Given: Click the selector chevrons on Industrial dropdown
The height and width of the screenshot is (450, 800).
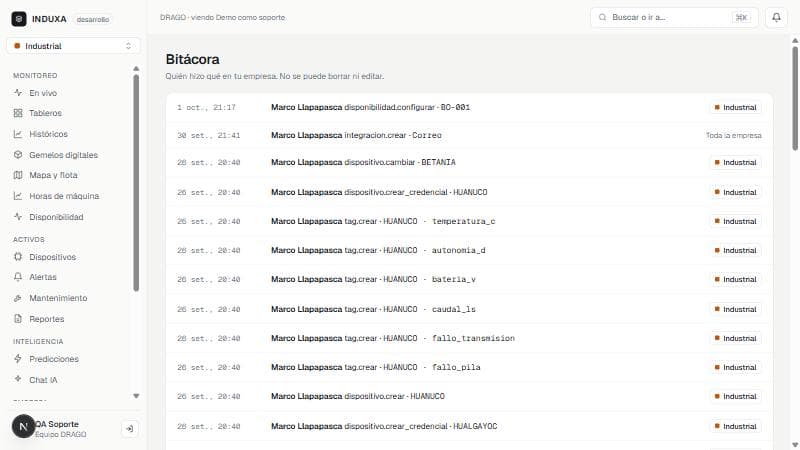Looking at the screenshot, I should pyautogui.click(x=129, y=46).
